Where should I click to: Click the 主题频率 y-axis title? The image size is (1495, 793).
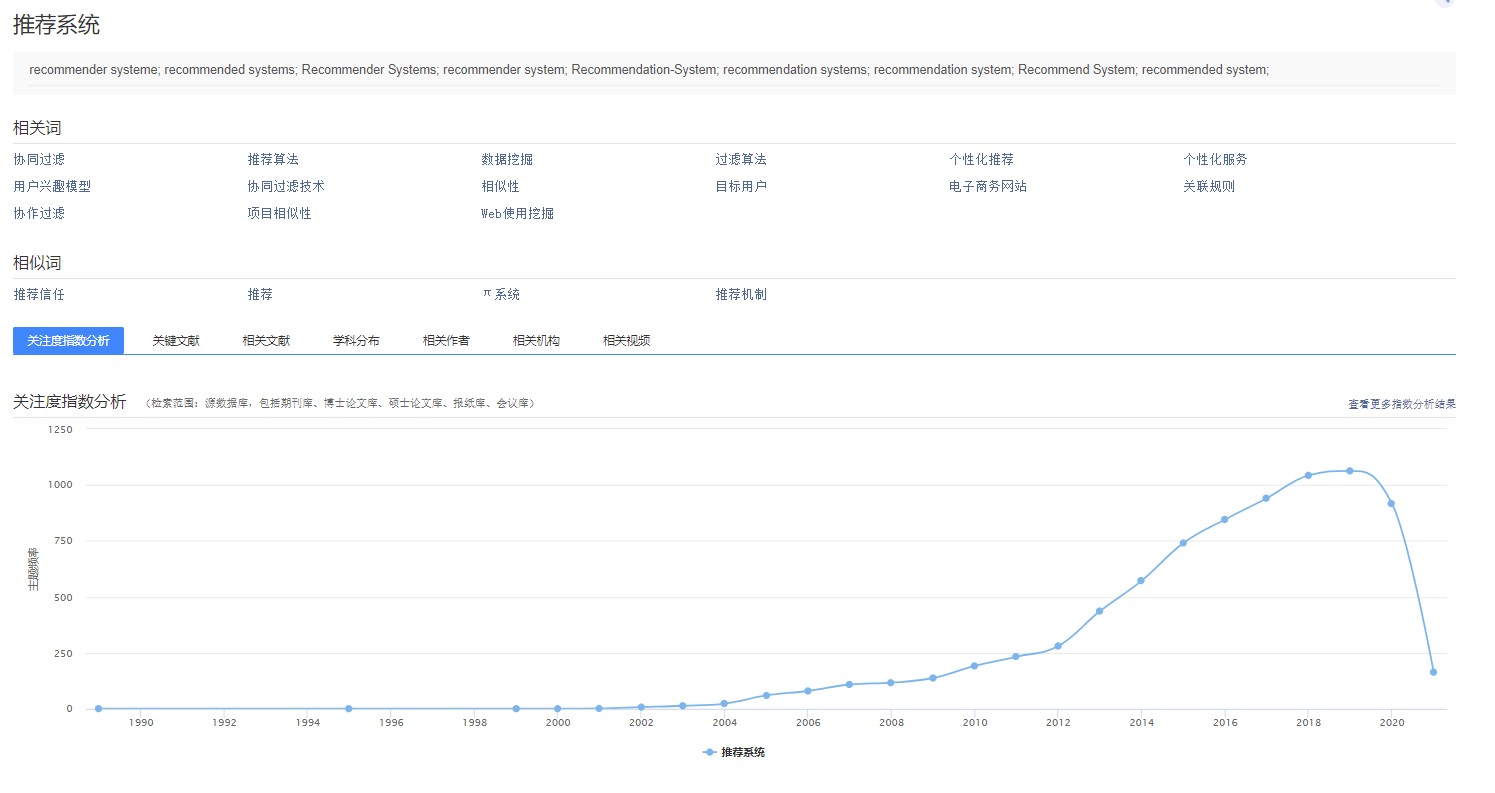[32, 569]
